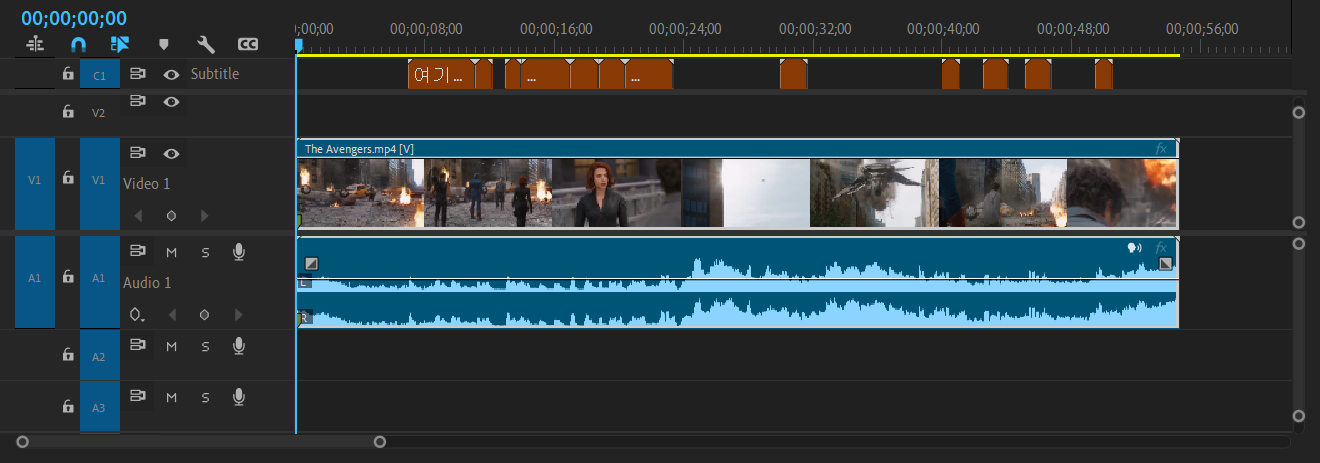Viewport: 1320px width, 463px height.
Task: Lock the A3 track
Action: coord(68,407)
